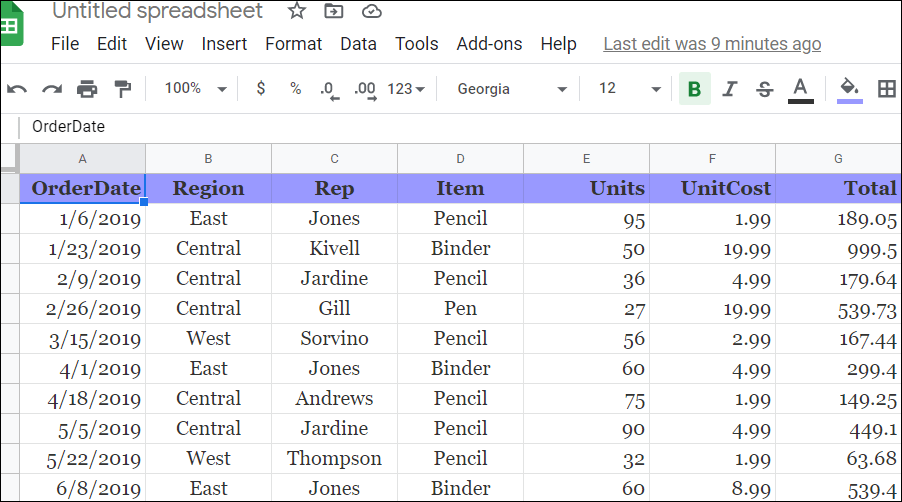Open the Format menu

(x=293, y=44)
